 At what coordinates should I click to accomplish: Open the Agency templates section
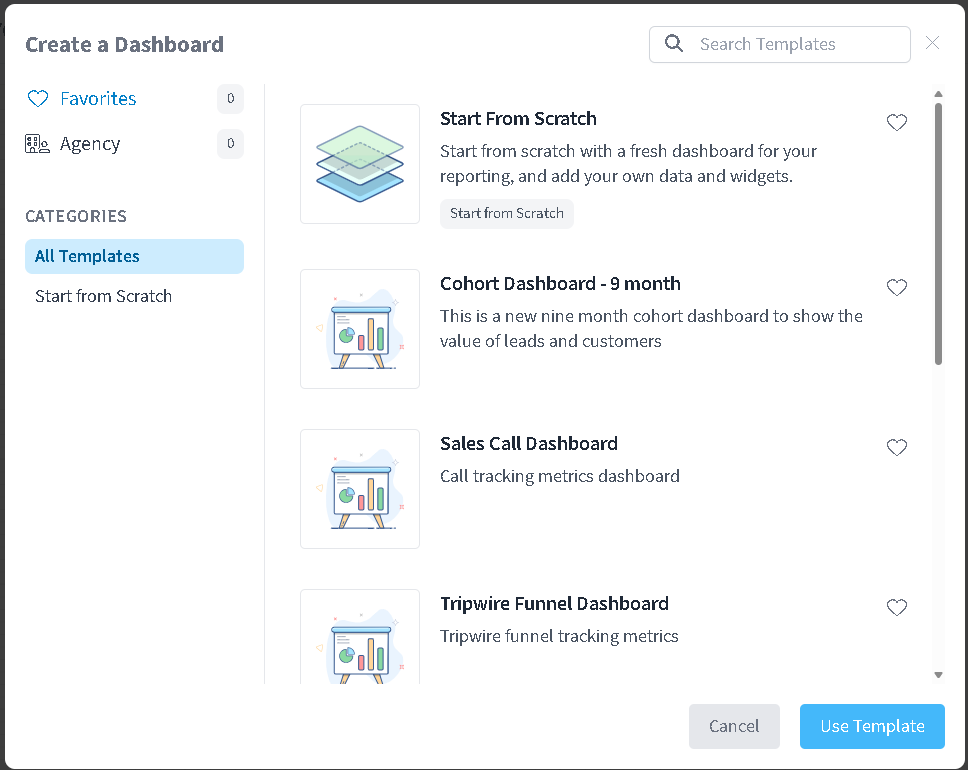point(90,144)
